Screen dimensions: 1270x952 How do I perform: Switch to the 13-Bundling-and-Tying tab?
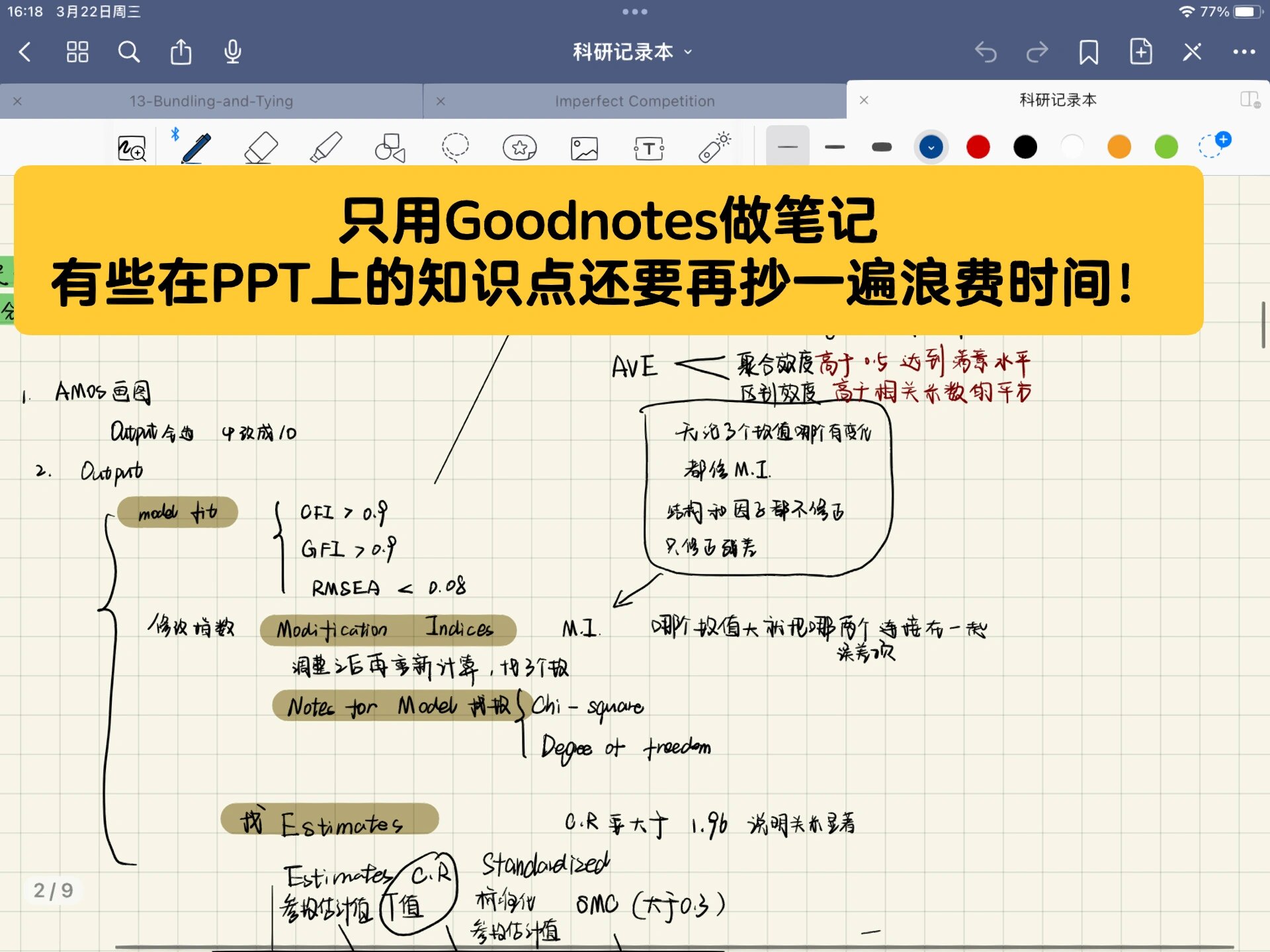[x=212, y=100]
